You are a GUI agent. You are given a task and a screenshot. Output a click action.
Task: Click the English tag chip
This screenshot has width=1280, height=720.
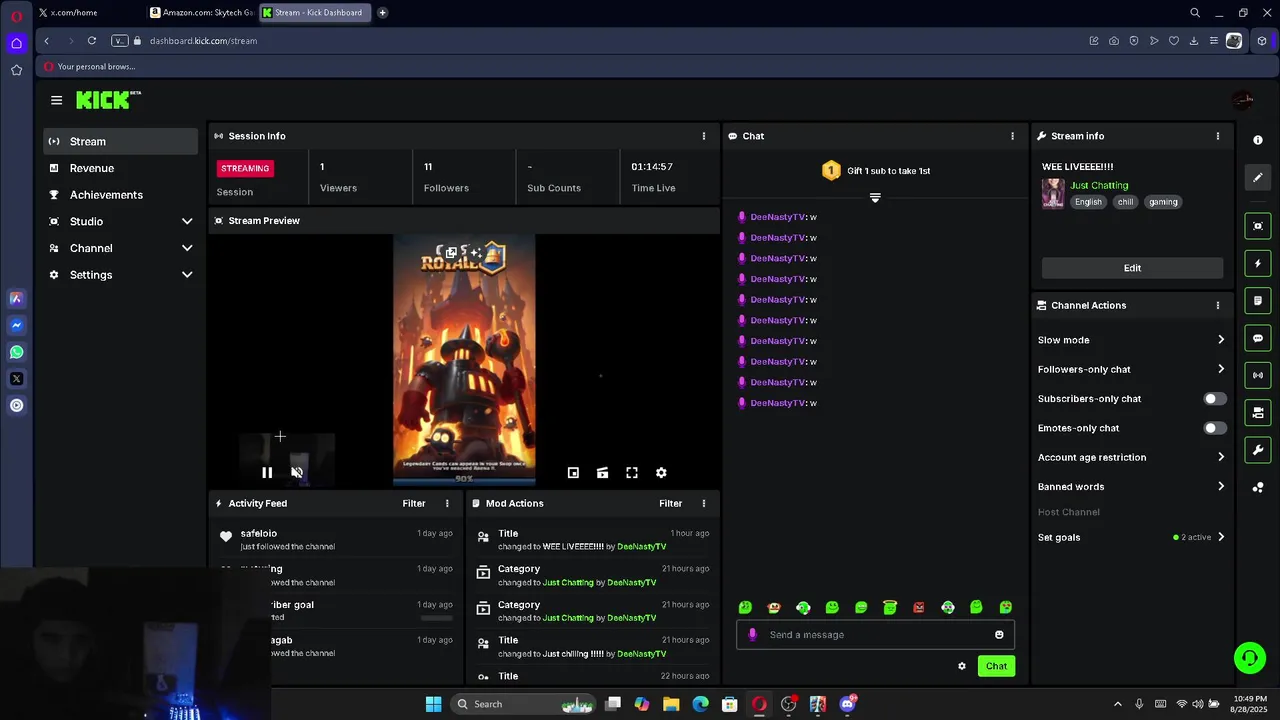click(1088, 202)
